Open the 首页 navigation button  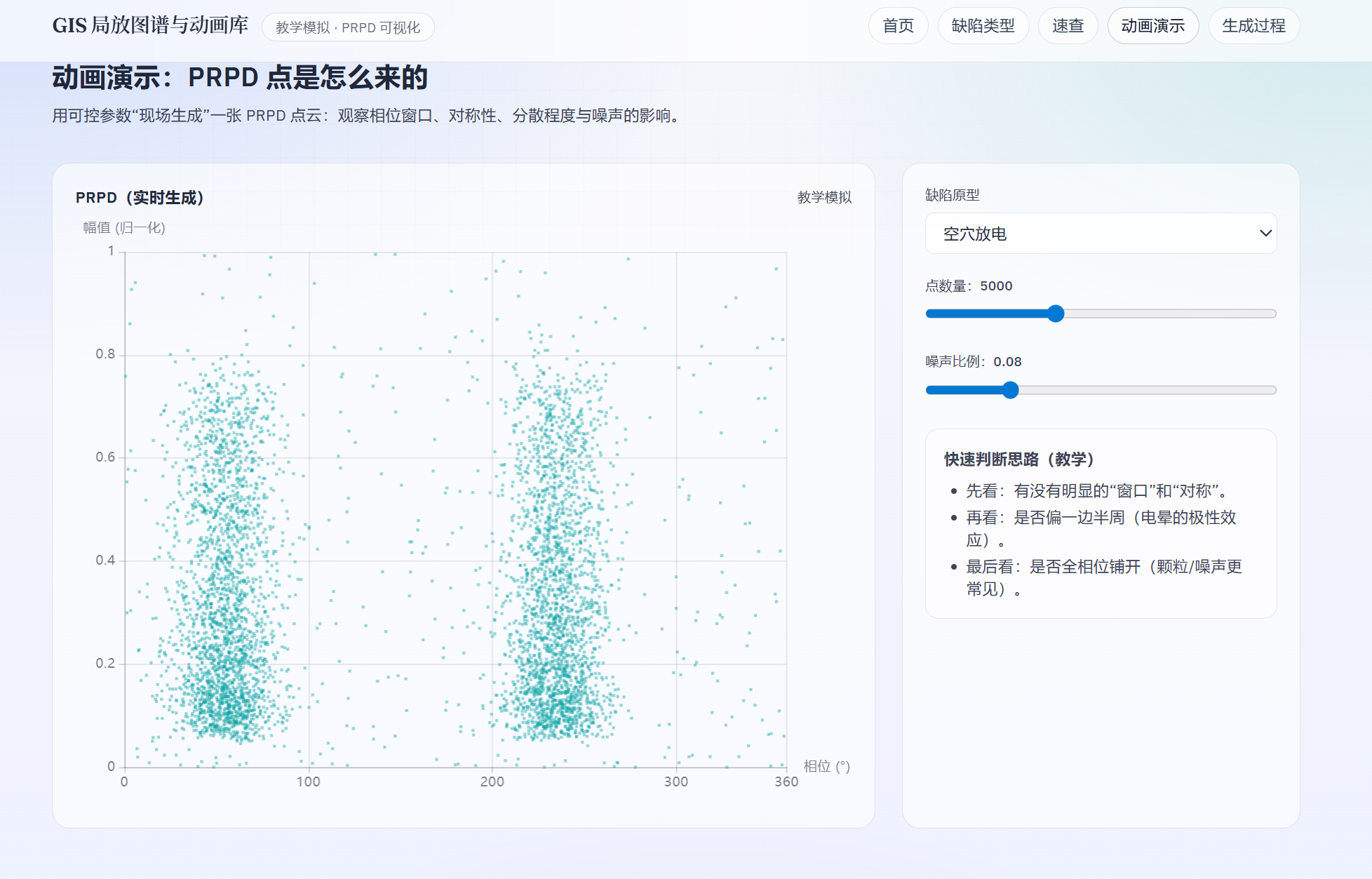click(898, 25)
